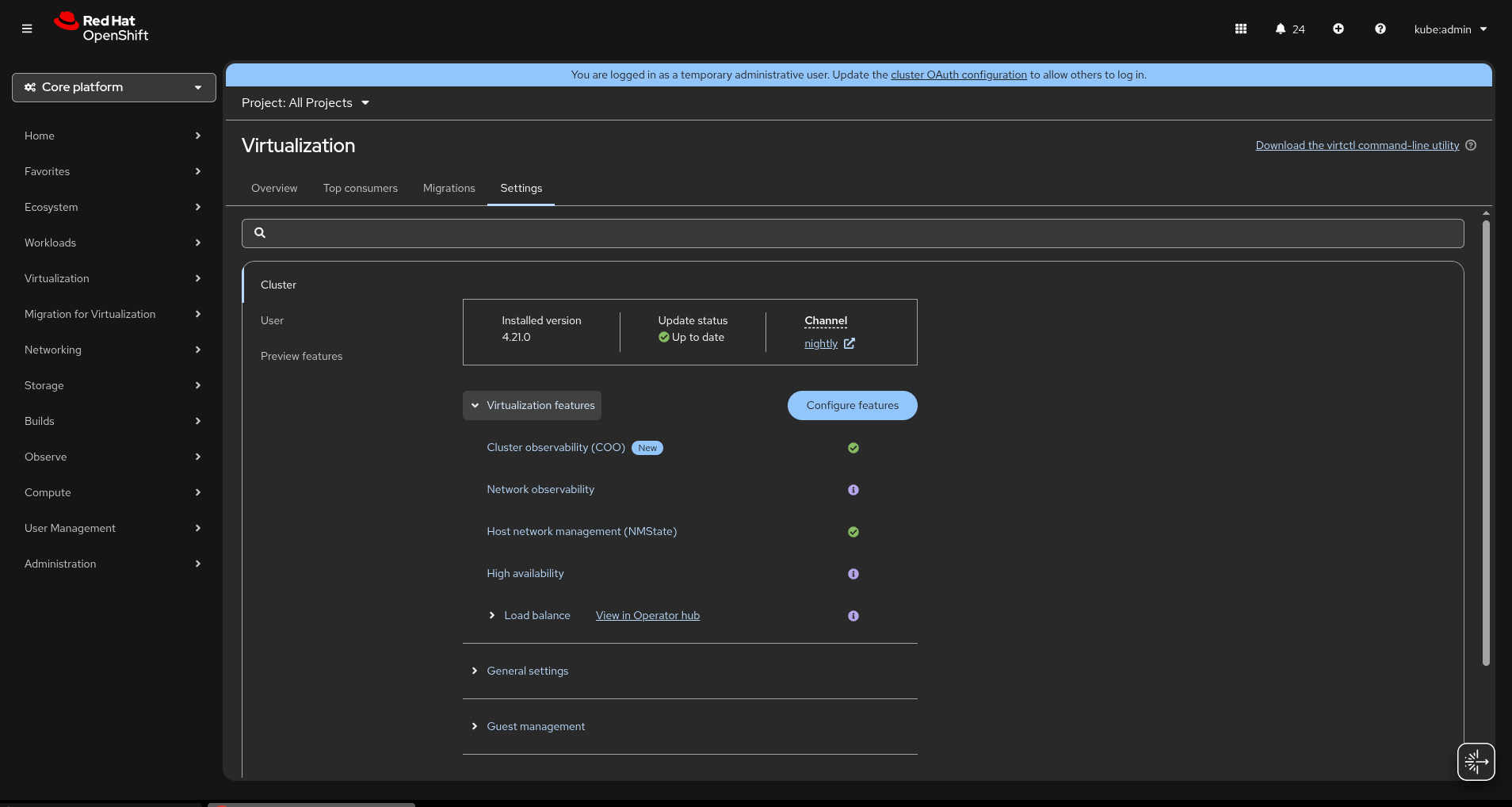Click the external link icon beside nightly
1512x807 pixels.
click(x=850, y=343)
